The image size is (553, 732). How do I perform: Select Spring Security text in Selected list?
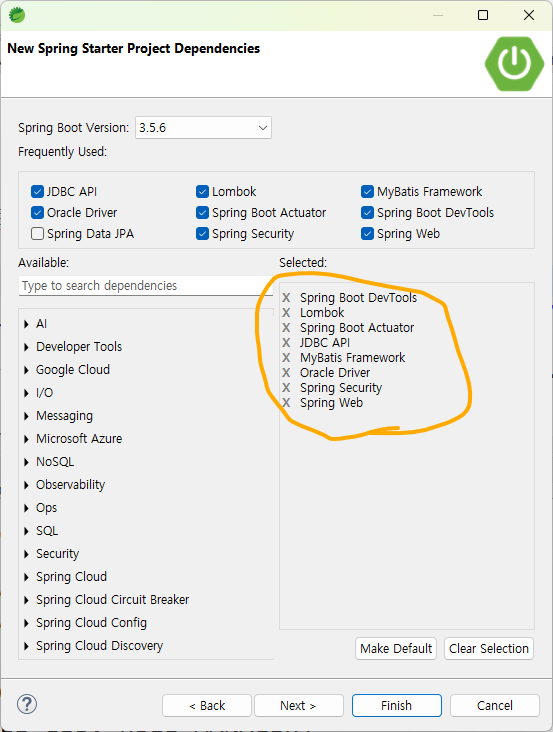[341, 387]
